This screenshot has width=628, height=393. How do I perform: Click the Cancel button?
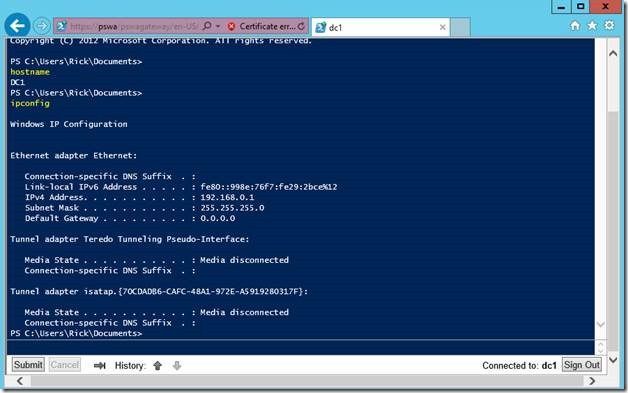coord(64,365)
